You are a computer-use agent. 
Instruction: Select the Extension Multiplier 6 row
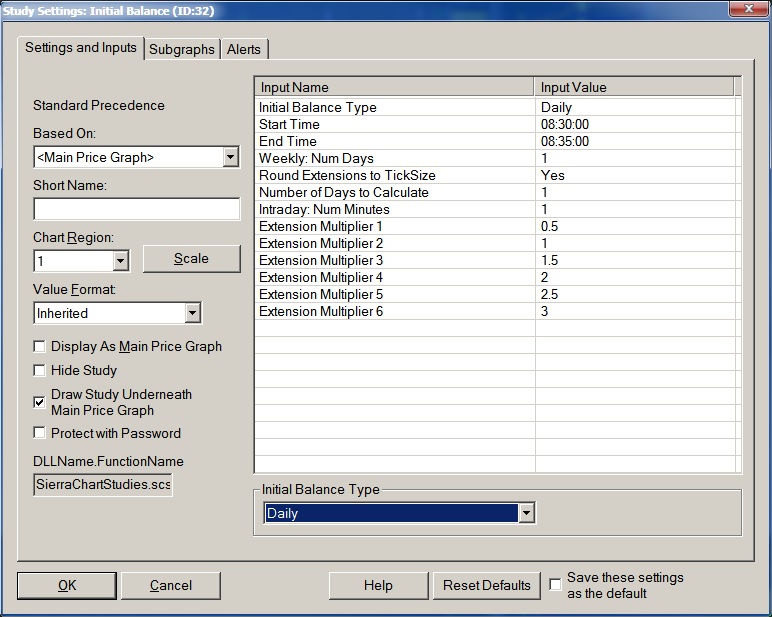(x=495, y=311)
